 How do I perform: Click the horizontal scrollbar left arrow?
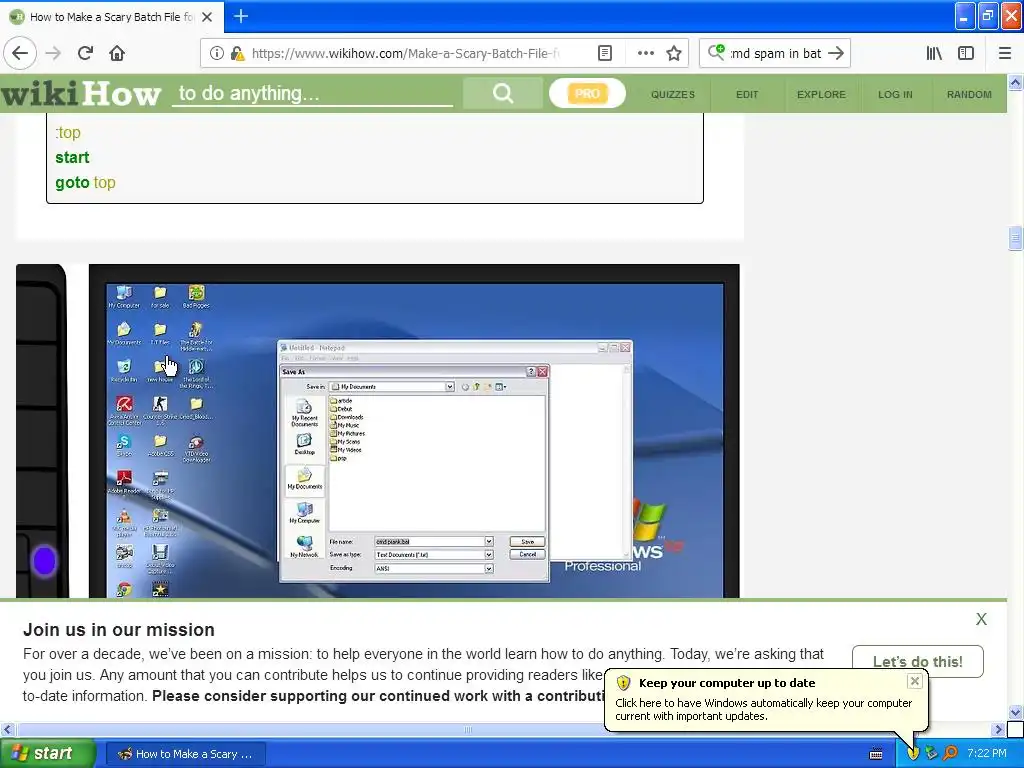(x=7, y=729)
